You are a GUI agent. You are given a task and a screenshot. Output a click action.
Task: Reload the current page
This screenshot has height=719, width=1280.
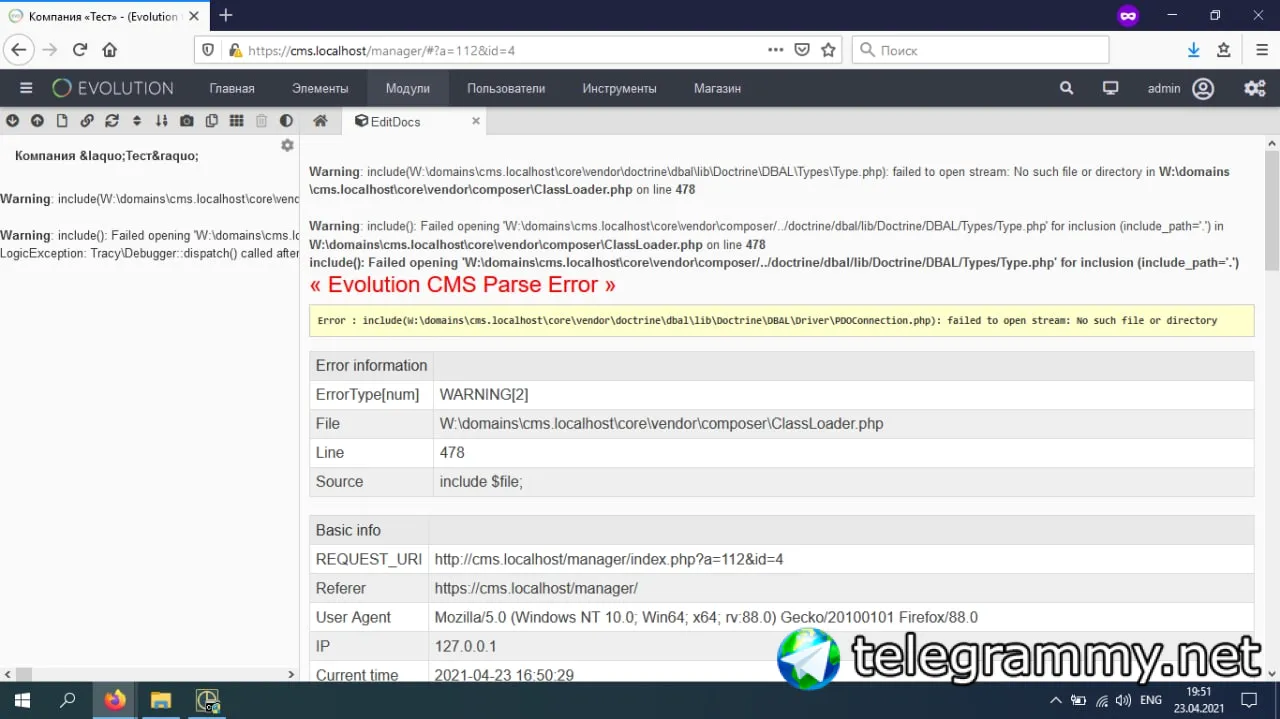pos(80,50)
